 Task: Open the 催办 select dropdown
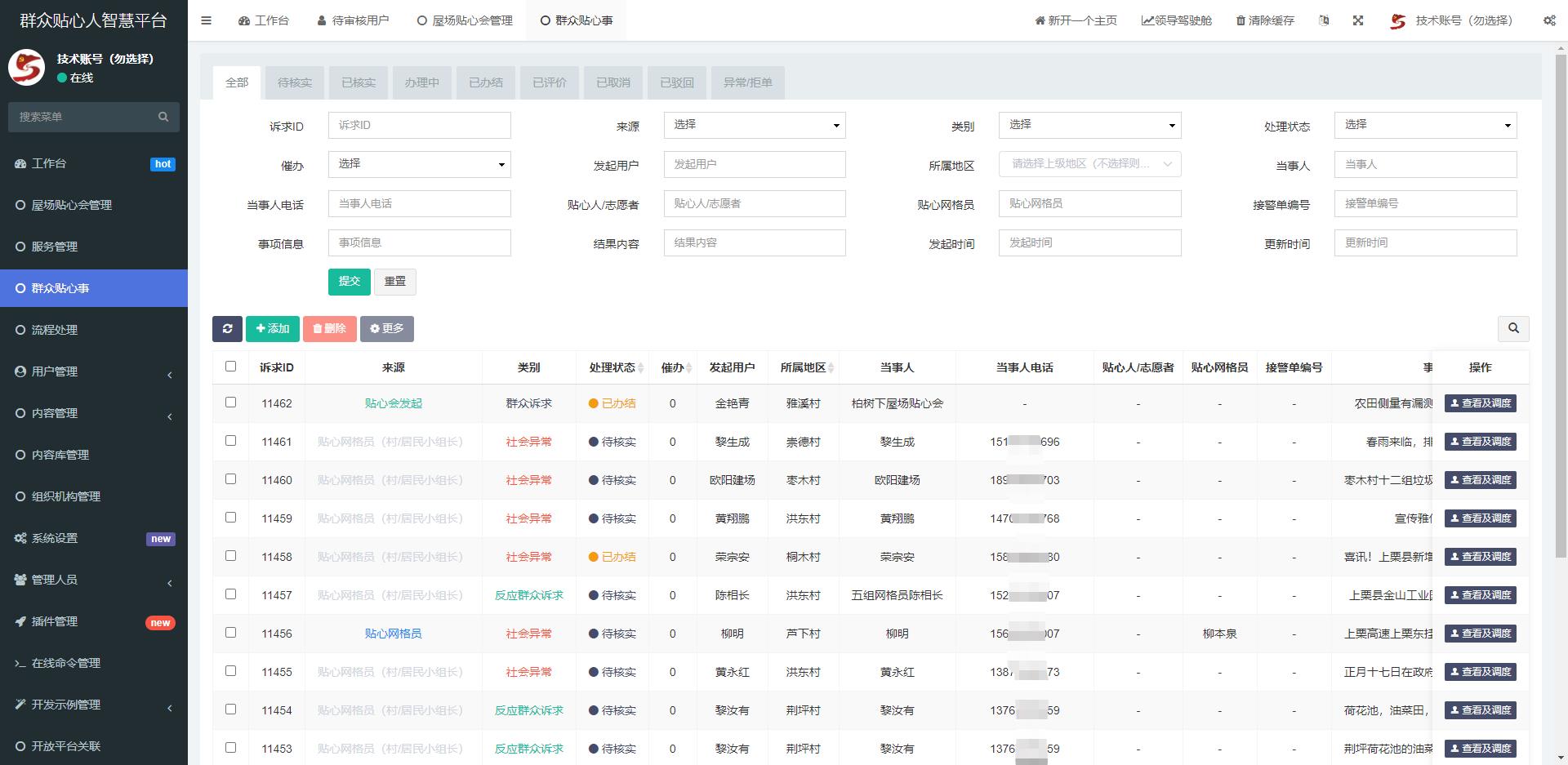[x=419, y=164]
